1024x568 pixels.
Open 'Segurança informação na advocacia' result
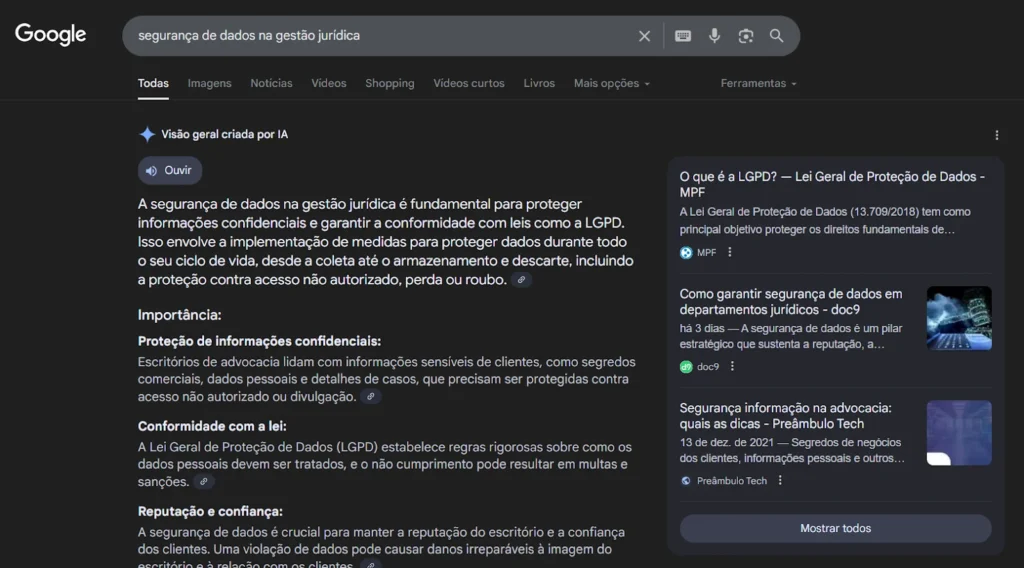click(785, 416)
